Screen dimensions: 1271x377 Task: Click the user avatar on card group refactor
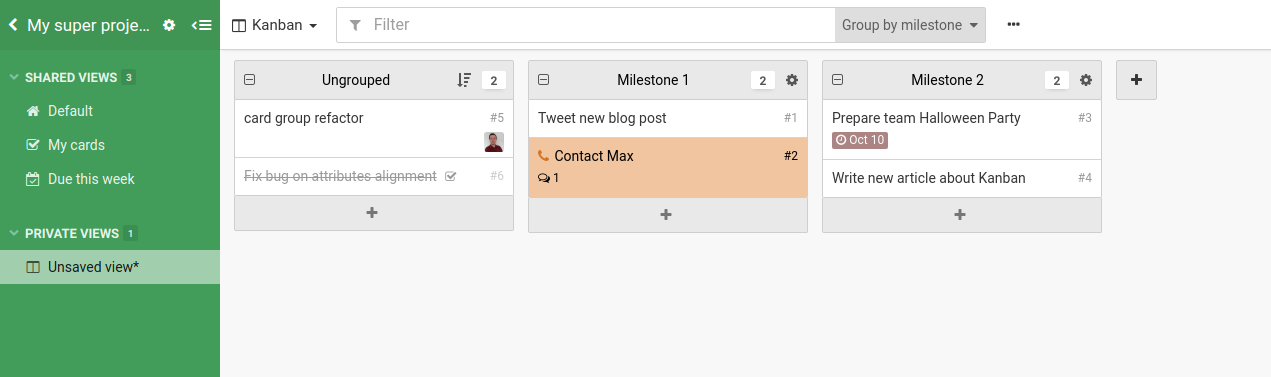pos(494,142)
